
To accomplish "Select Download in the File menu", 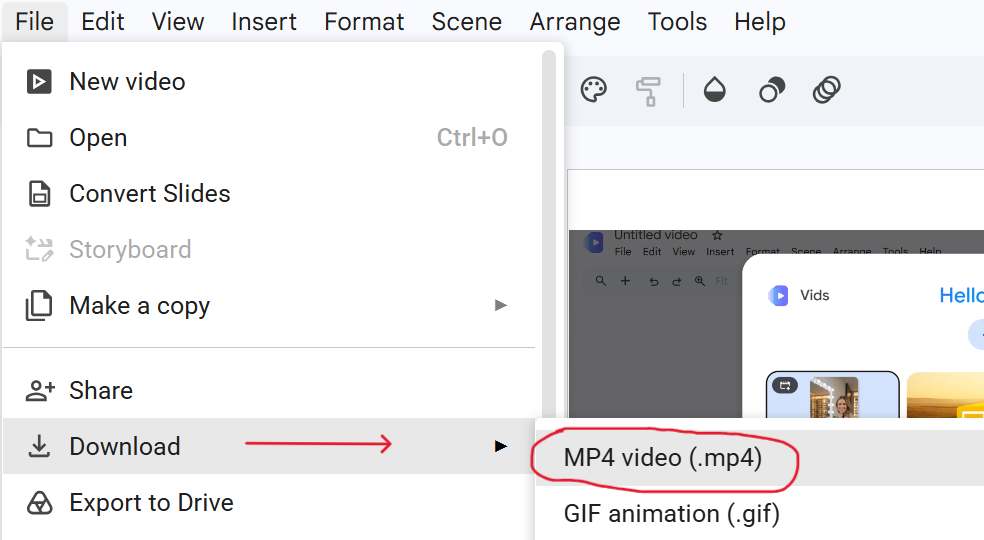I will (270, 446).
